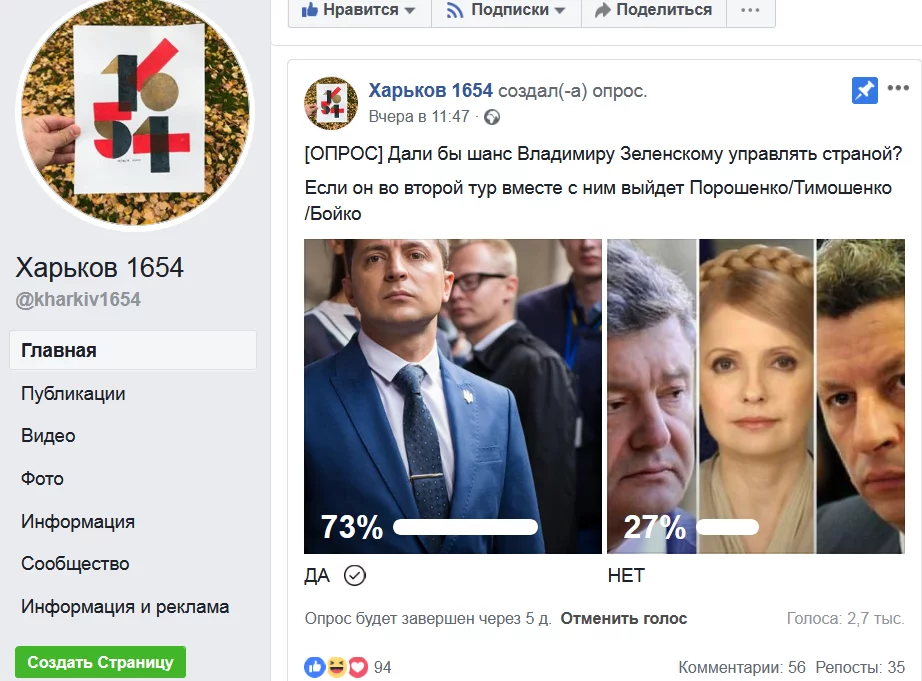
Task: Click the laughing reaction emoji icon
Action: [337, 667]
